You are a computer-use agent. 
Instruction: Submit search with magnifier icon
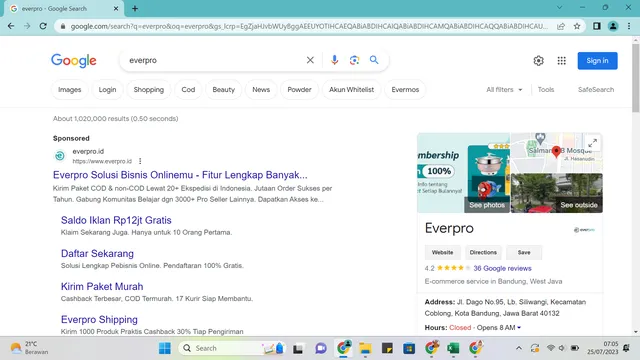pos(374,60)
